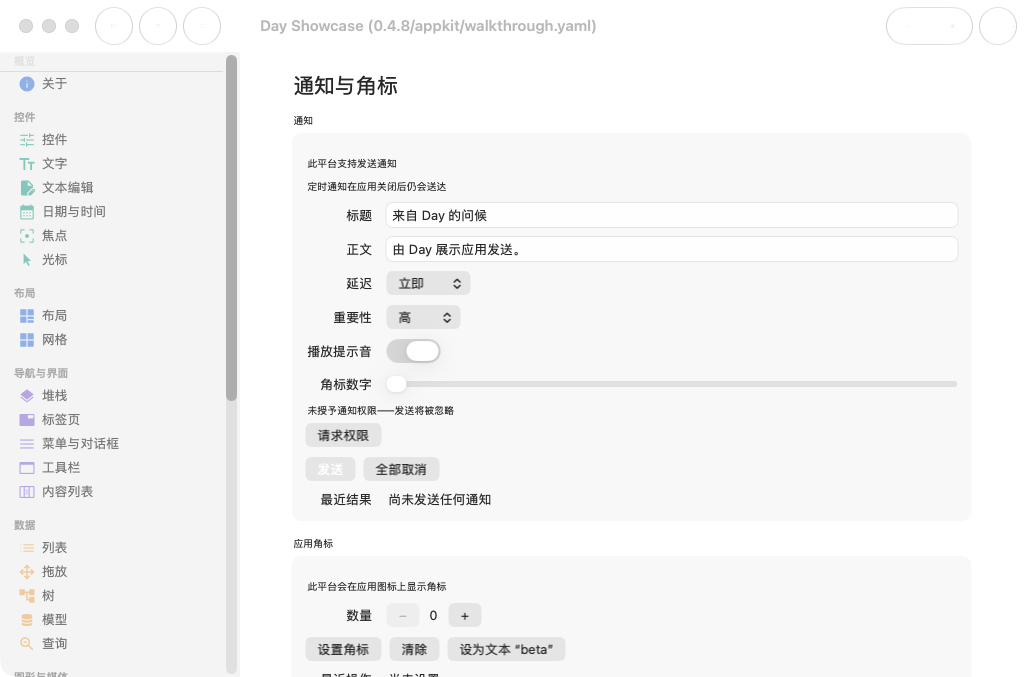Image resolution: width=1024 pixels, height=677 pixels.
Task: Open the 文本编辑 document icon
Action: point(27,188)
